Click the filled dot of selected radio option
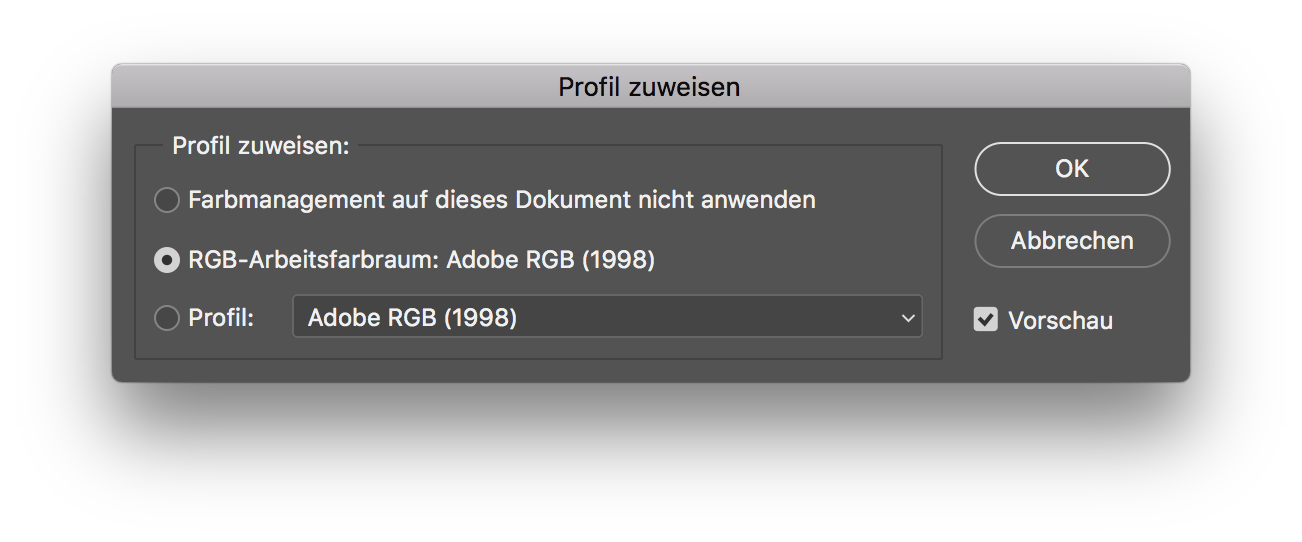This screenshot has height=542, width=1302. click(166, 260)
